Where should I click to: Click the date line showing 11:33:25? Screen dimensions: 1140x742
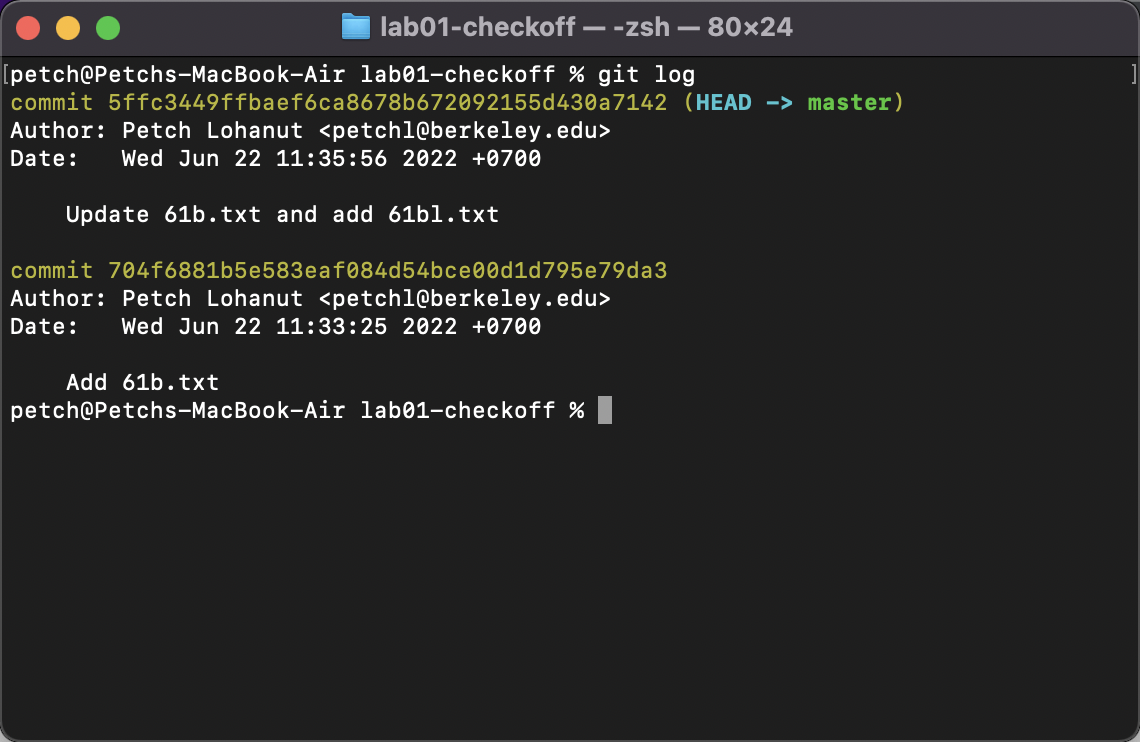[x=331, y=326]
